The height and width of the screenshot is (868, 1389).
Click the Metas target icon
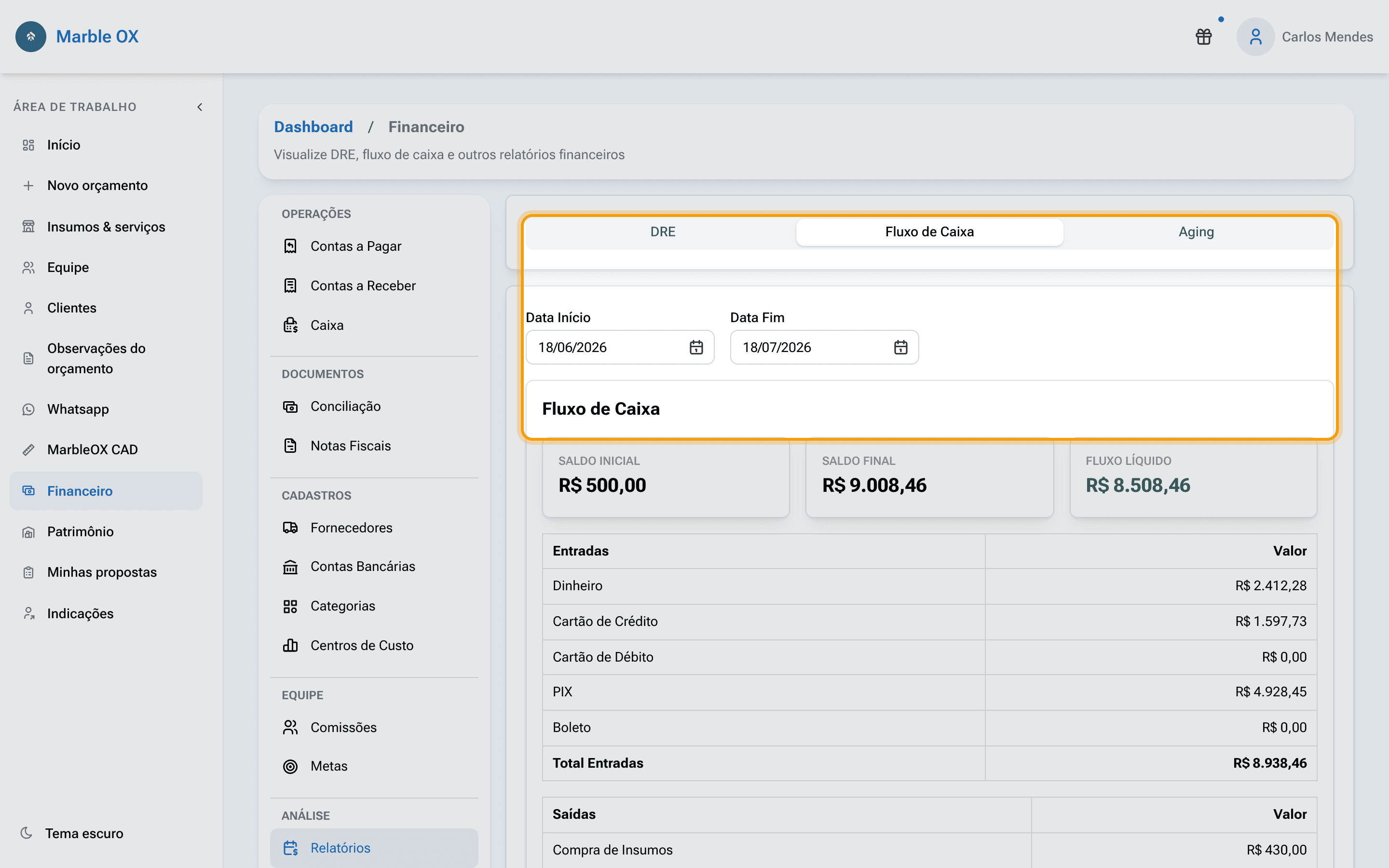[x=290, y=766]
